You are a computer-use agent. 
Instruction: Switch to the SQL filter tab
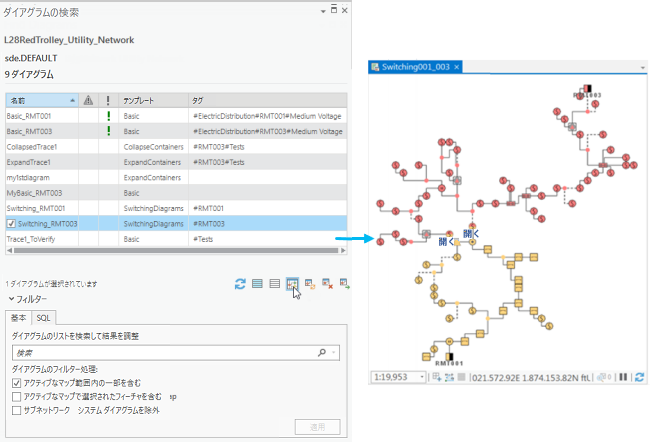[43, 318]
